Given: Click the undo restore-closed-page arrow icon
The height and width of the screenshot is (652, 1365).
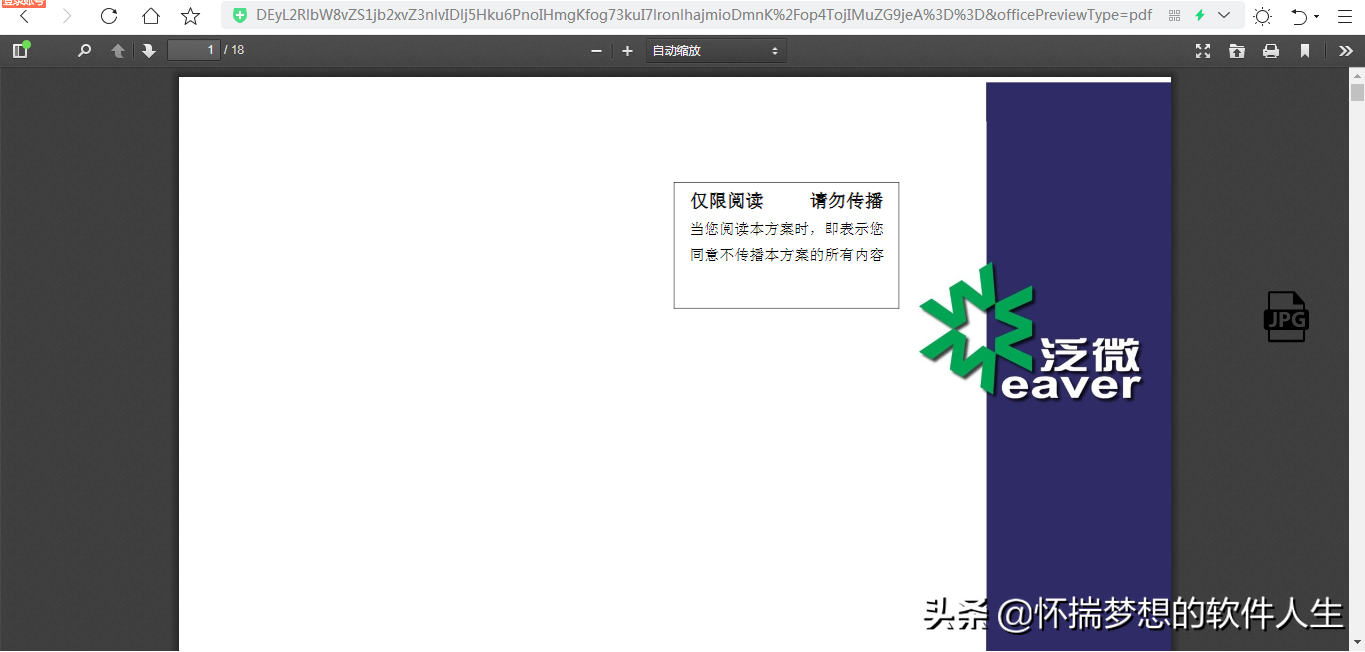Looking at the screenshot, I should (x=1298, y=16).
